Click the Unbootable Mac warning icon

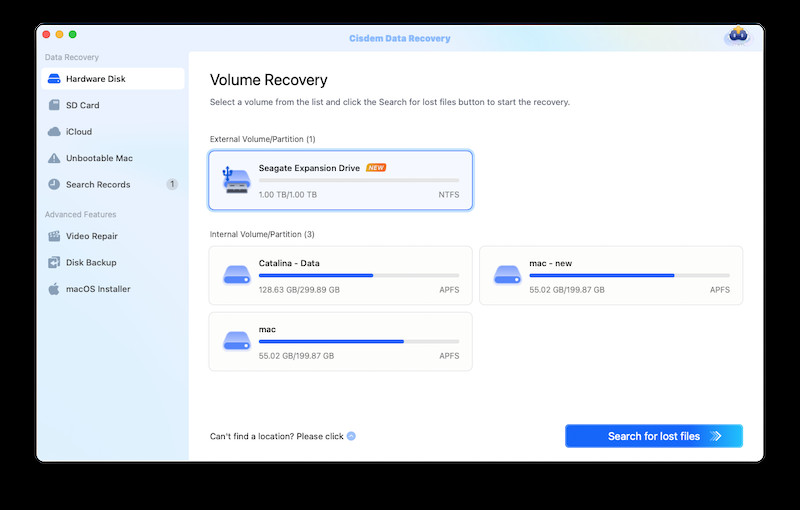pos(54,158)
